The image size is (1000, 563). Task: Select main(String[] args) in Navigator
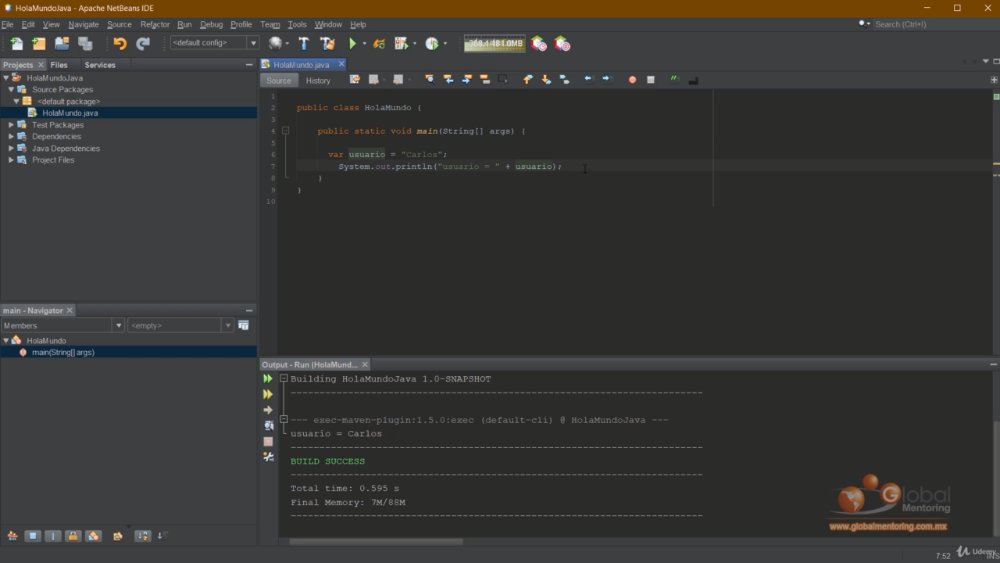(63, 352)
